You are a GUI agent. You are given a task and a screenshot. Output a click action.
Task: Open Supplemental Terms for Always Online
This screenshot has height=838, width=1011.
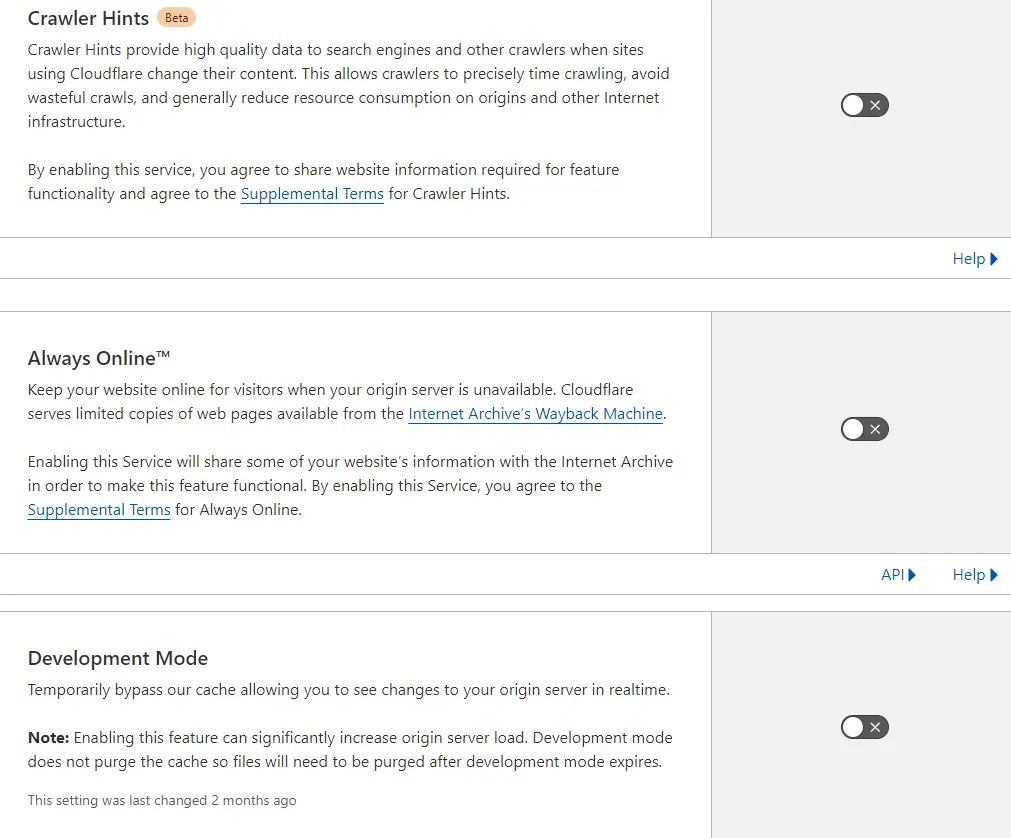[x=99, y=509]
